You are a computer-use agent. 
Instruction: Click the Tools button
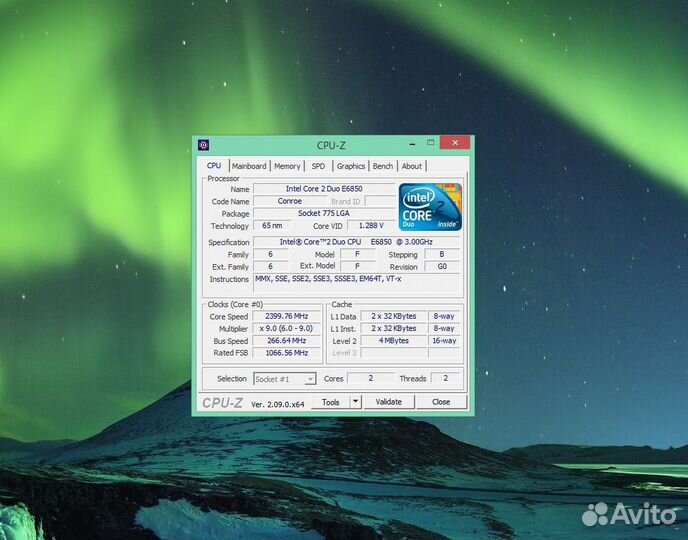330,402
